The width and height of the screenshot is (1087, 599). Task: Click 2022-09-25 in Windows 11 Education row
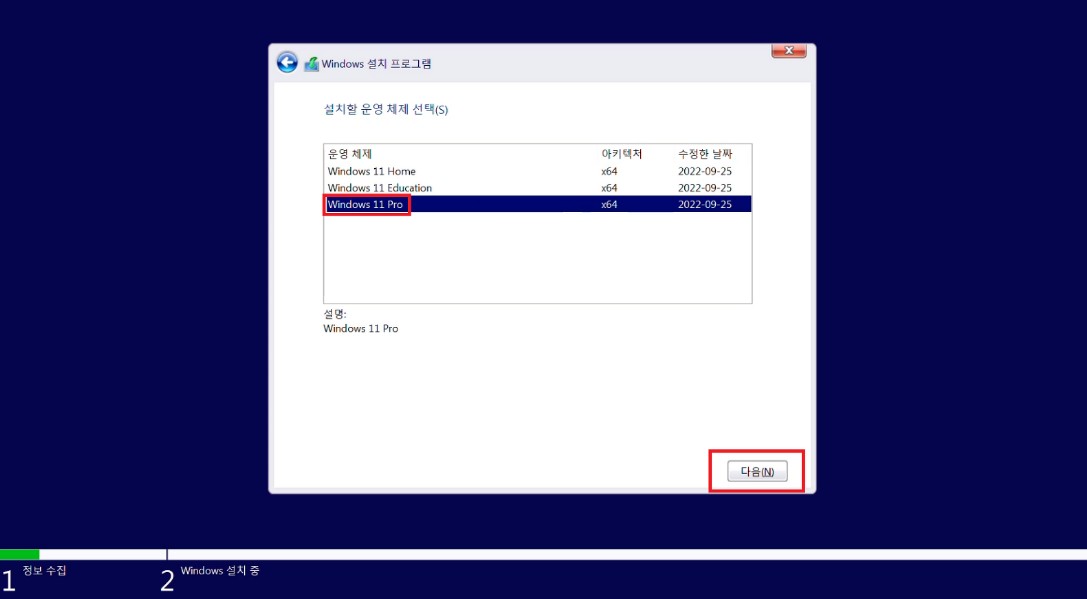[705, 188]
